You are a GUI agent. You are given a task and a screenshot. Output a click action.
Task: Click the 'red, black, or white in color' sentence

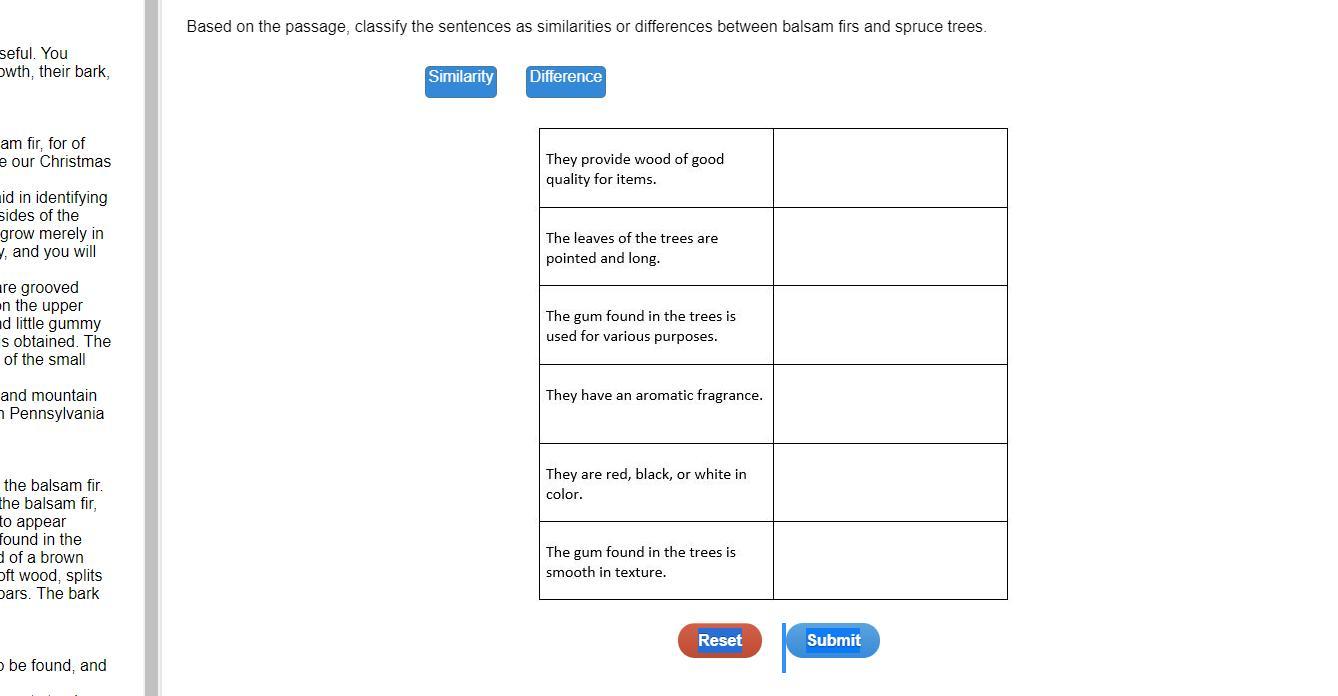click(x=645, y=484)
